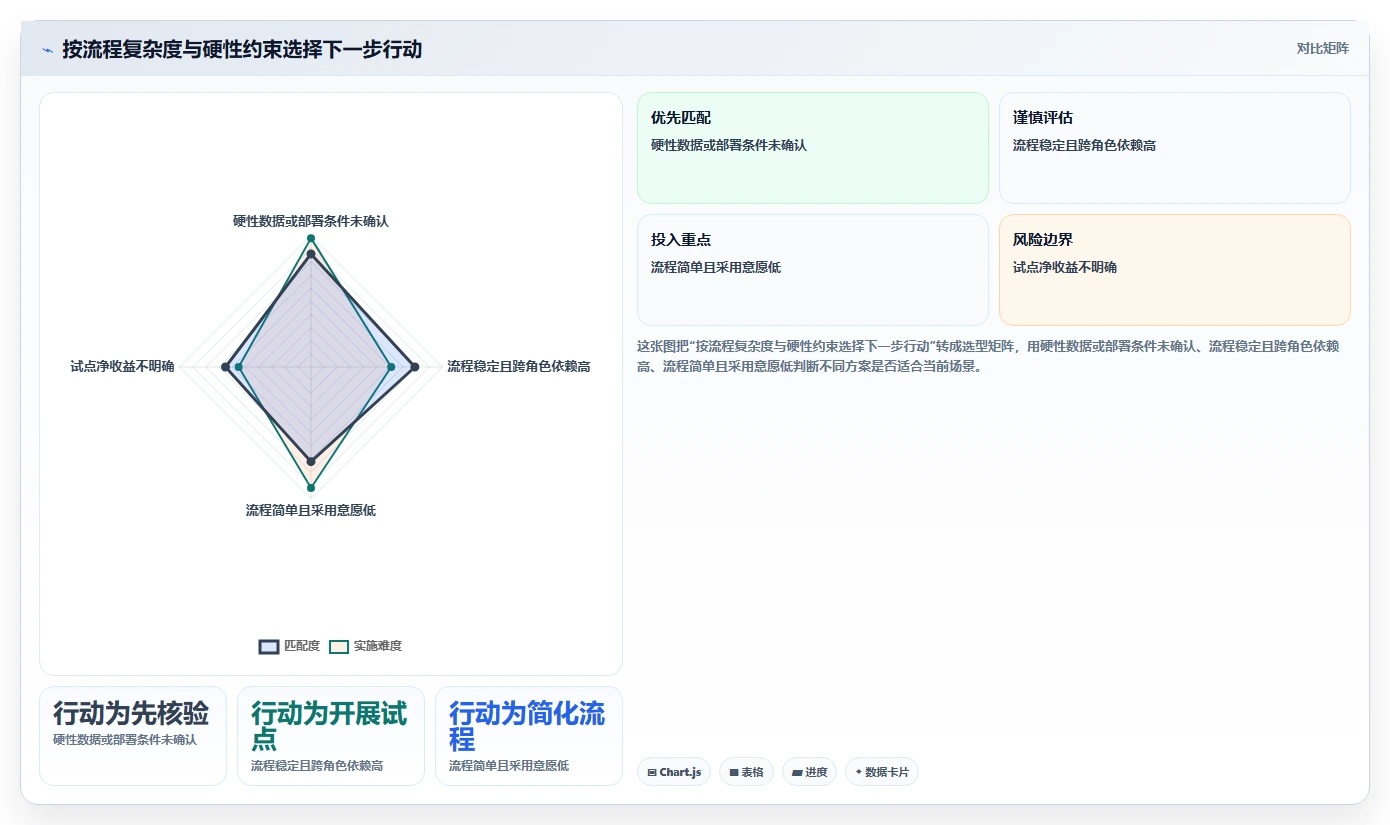1390x825 pixels.
Task: Open the 投入重点 card
Action: pyautogui.click(x=813, y=270)
